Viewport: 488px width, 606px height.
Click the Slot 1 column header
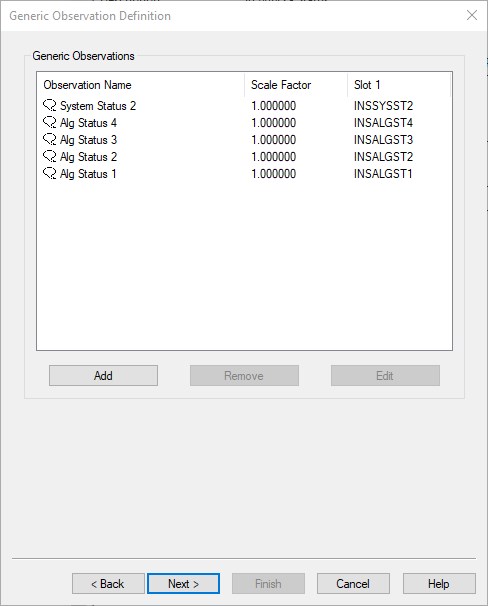click(399, 85)
